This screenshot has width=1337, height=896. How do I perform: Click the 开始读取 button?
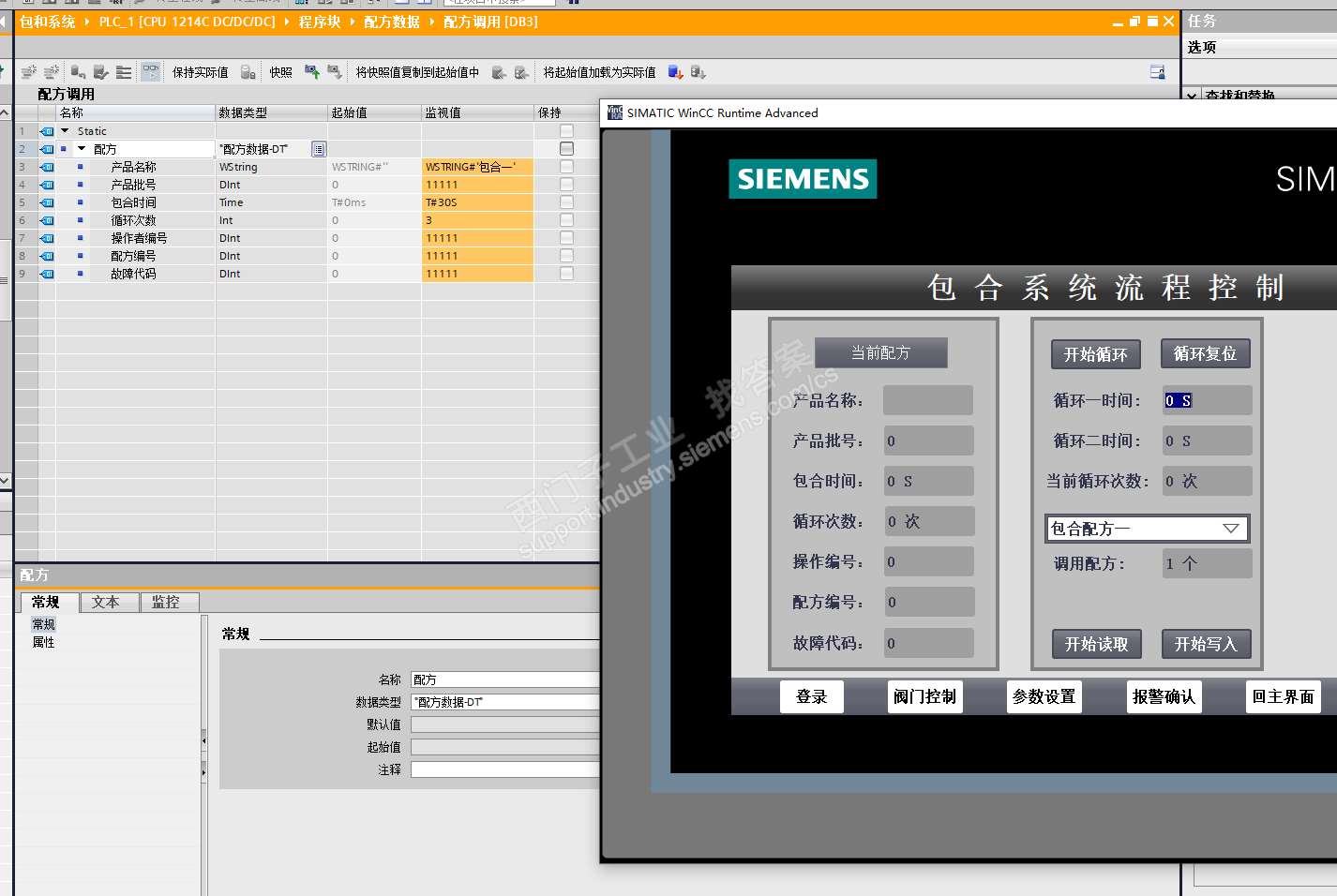[1097, 644]
